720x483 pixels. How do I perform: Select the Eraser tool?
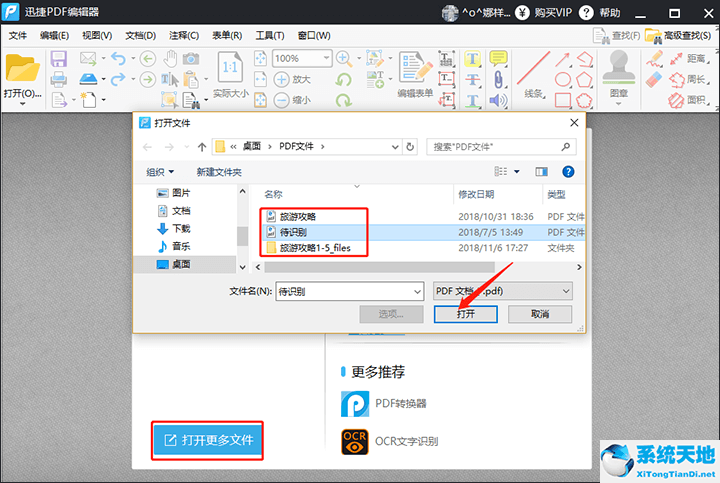654,79
